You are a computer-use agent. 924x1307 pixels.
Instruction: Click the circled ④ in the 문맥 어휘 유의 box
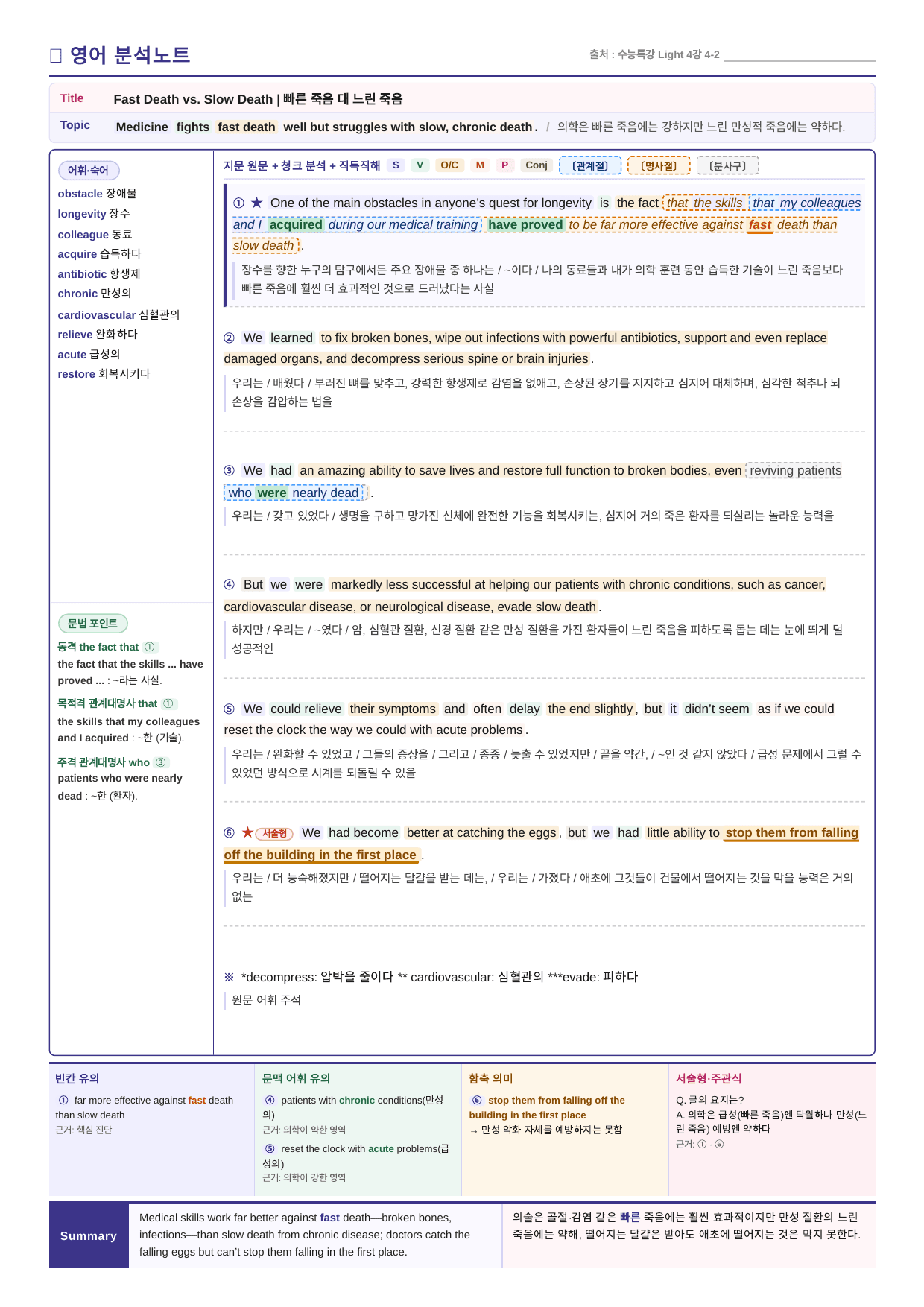point(270,1101)
